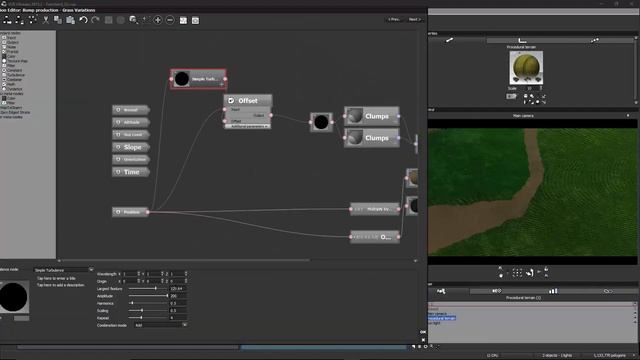Adjust the Repeat slider

click(149, 318)
